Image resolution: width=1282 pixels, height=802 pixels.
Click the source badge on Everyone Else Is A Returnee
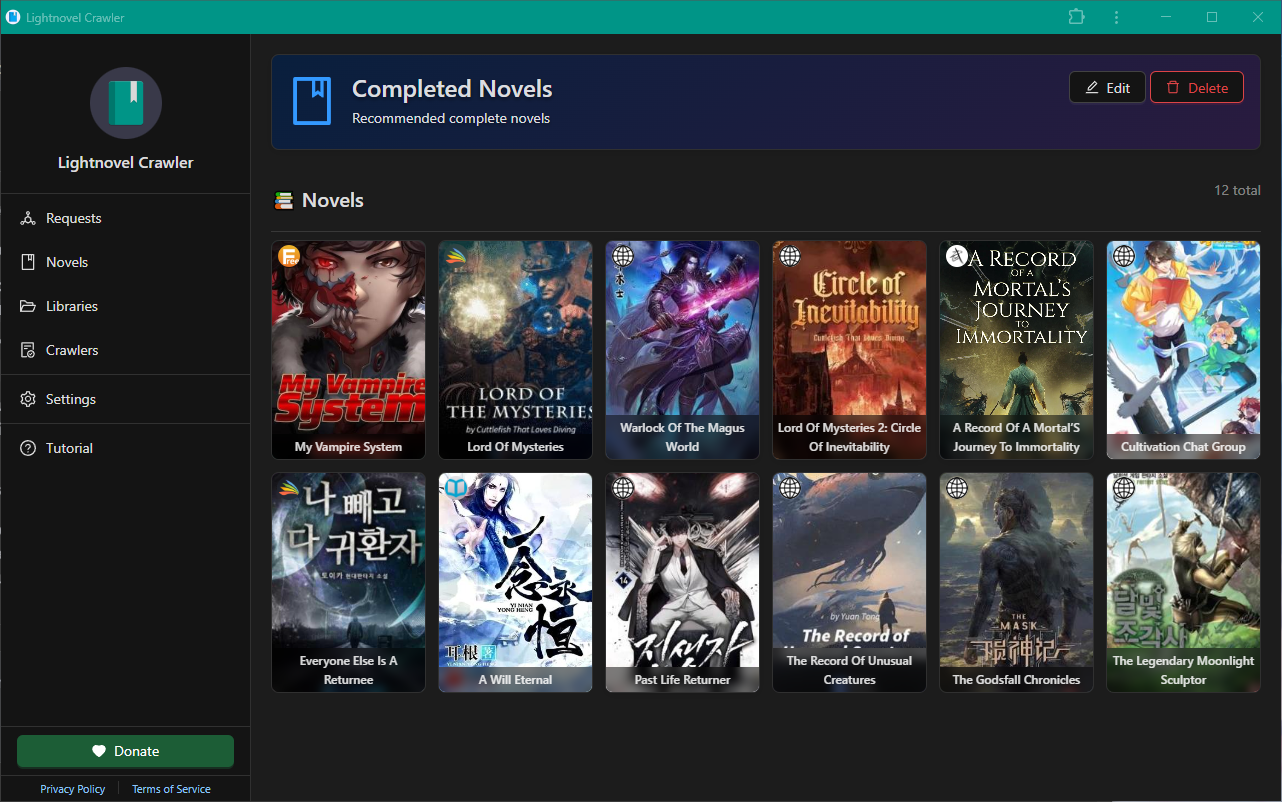(x=289, y=488)
